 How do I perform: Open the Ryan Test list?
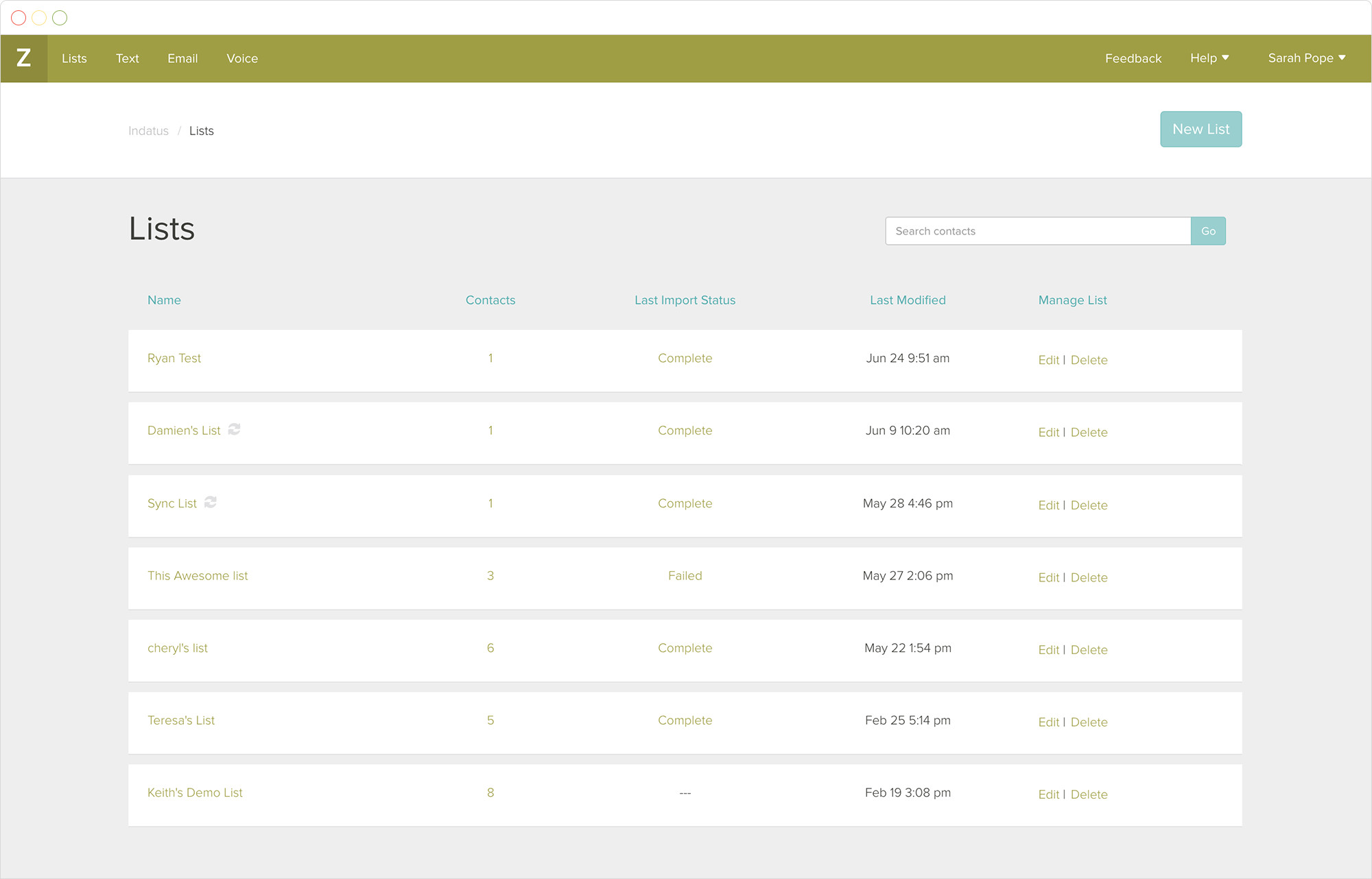174,358
